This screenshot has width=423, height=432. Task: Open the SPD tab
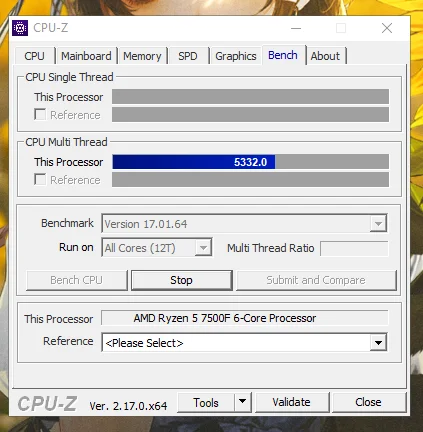point(188,56)
